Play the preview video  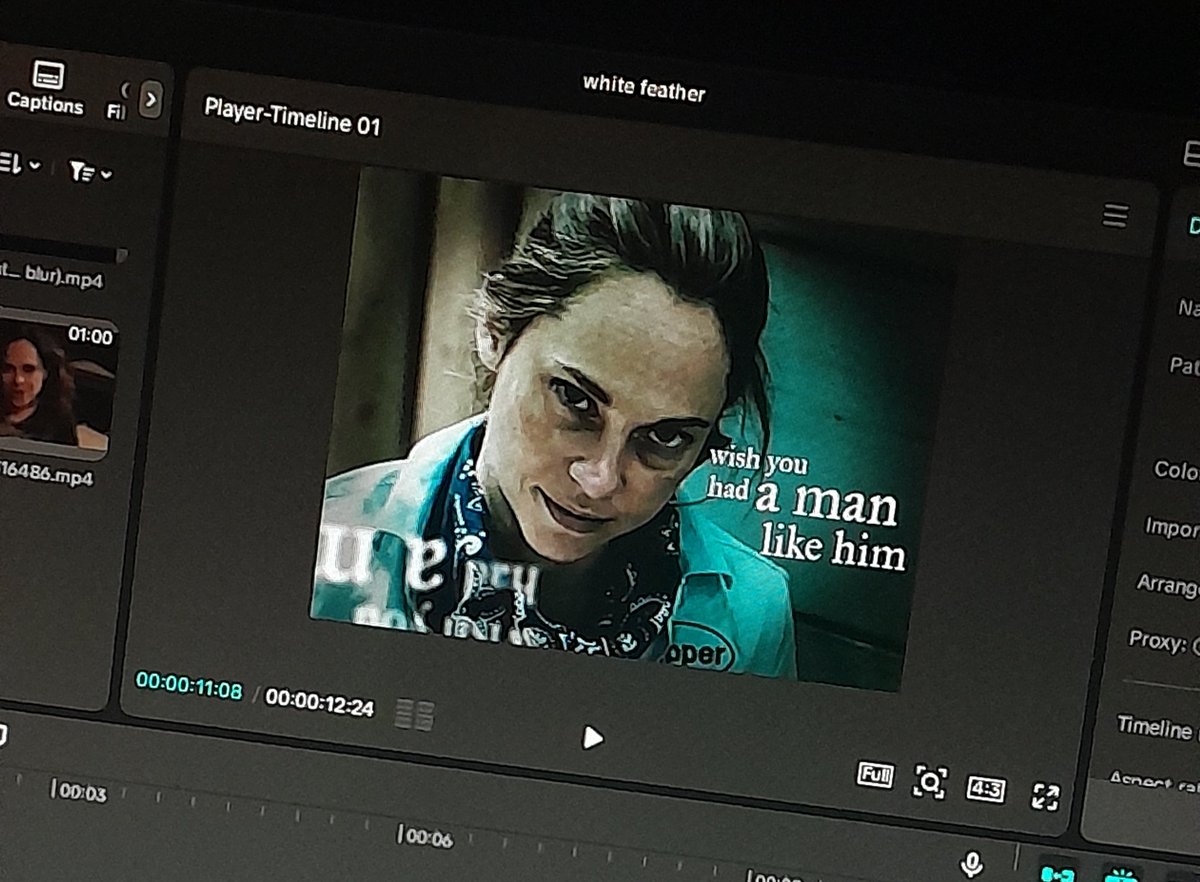pyautogui.click(x=593, y=738)
